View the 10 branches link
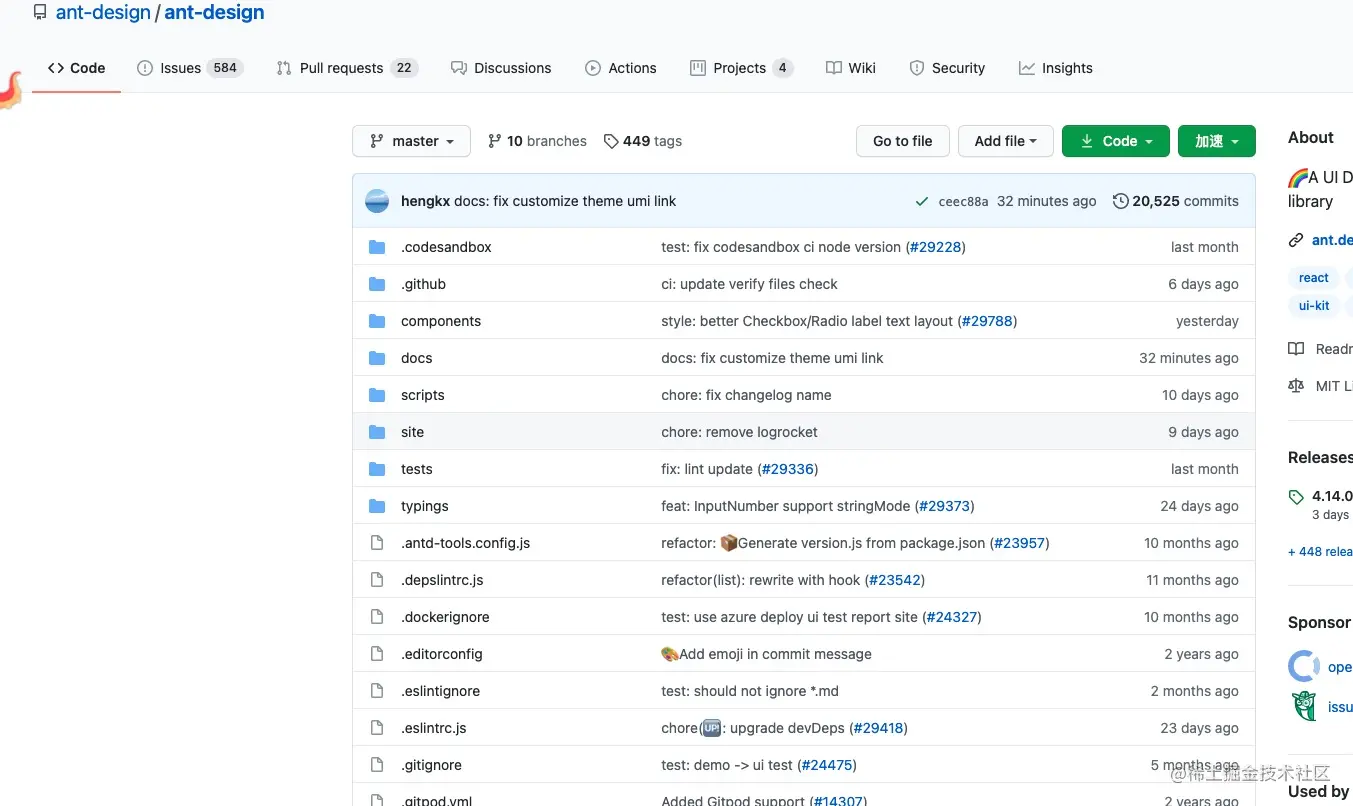This screenshot has width=1353, height=806. click(537, 141)
